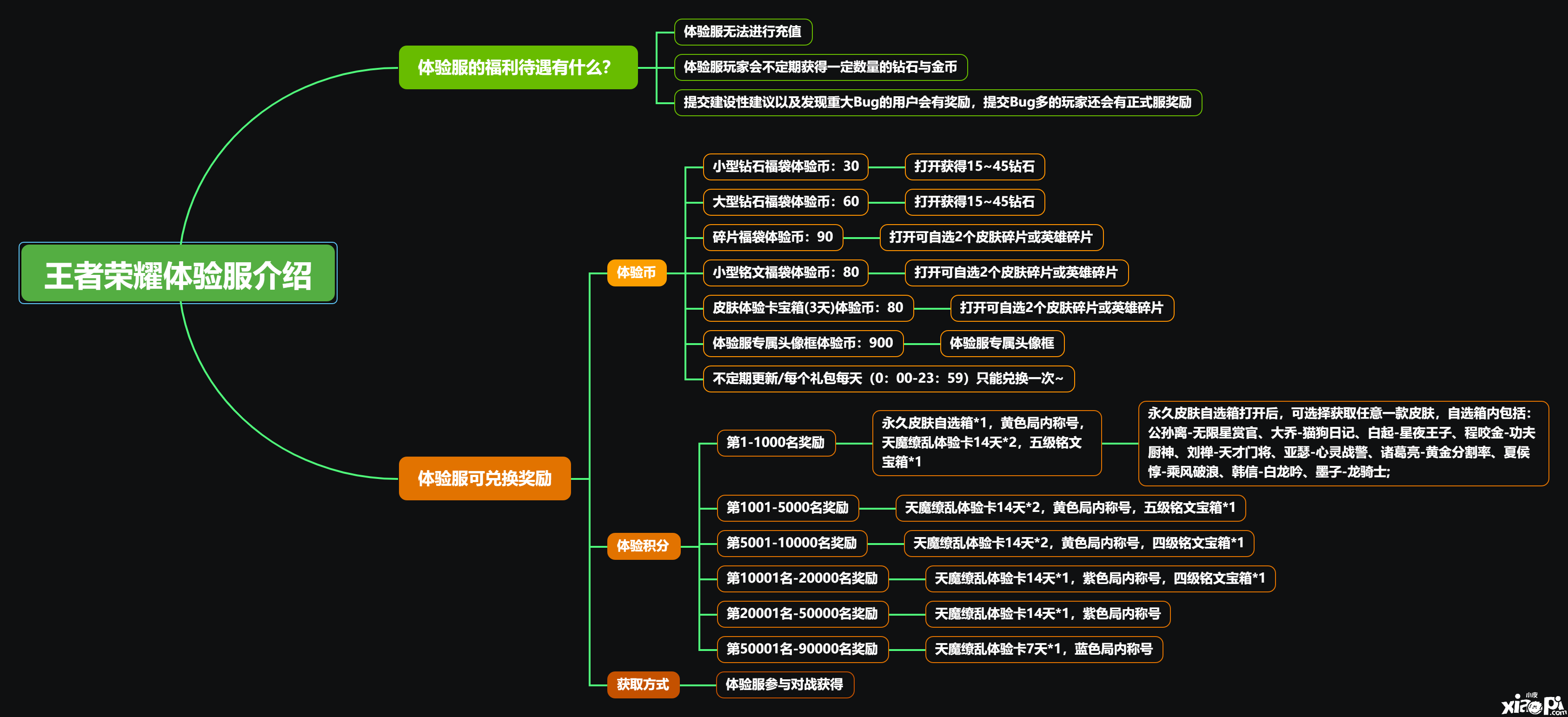Viewport: 1568px width, 717px height.
Task: Click 打开获得15~45钻石 next to 小型钻石福袋
Action: [x=975, y=167]
